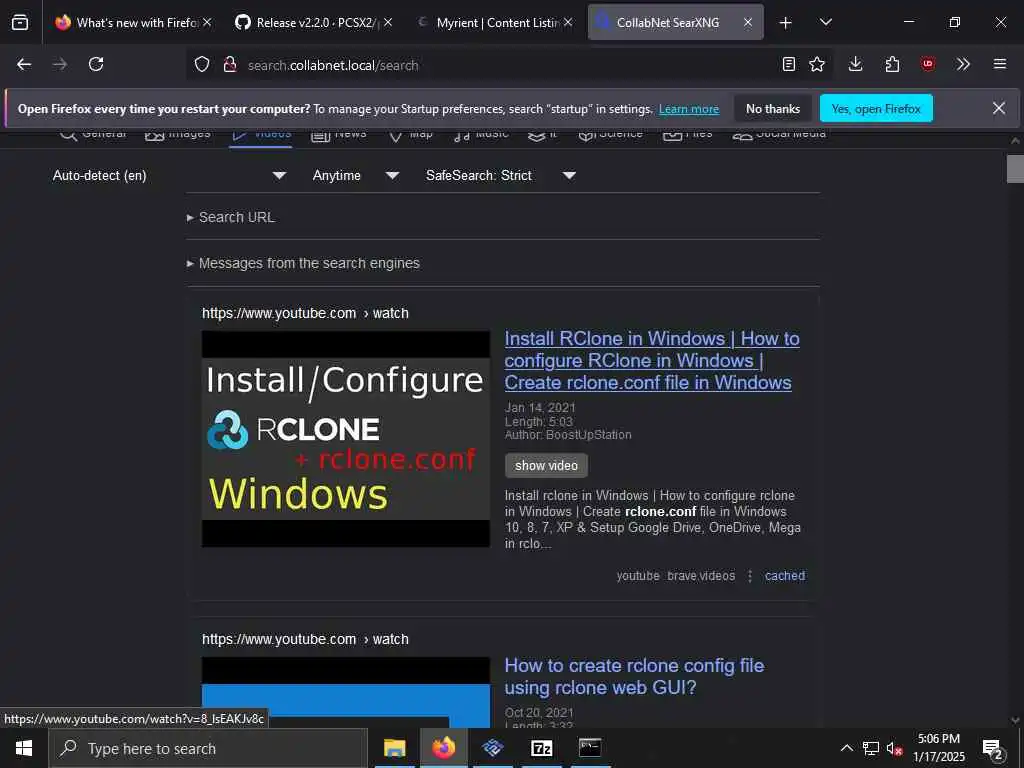Screen dimensions: 1024x768
Task: Open a new tab with plus button
Action: click(786, 23)
